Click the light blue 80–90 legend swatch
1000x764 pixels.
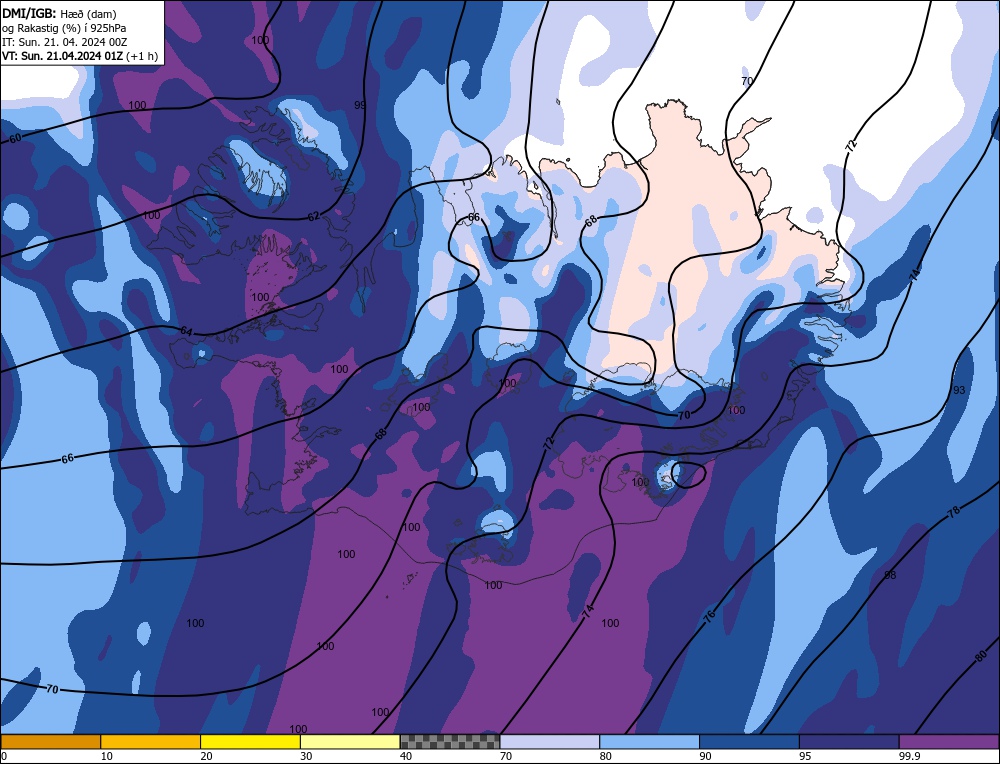[x=649, y=742]
